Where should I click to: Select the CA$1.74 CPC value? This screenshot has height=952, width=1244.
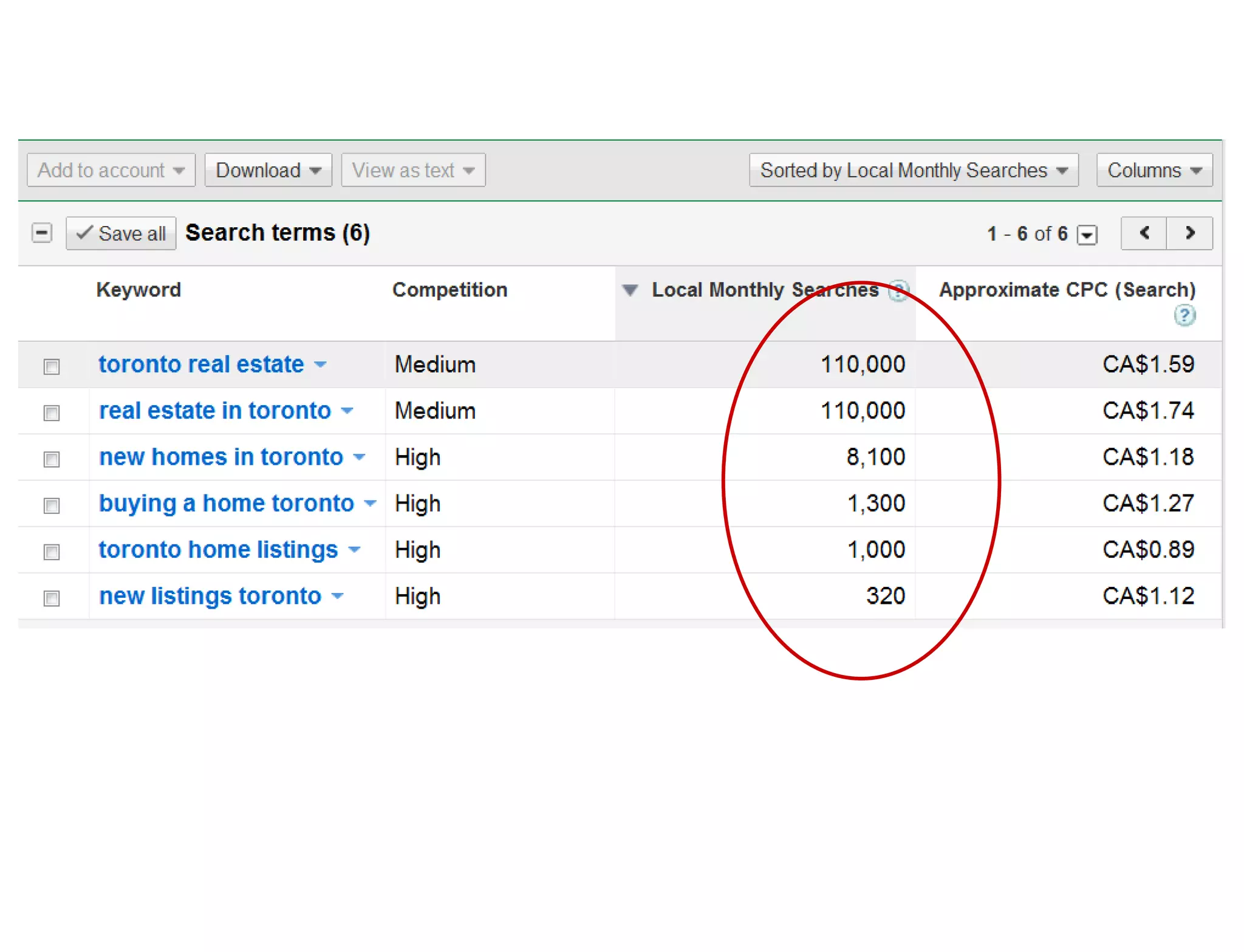[1148, 411]
